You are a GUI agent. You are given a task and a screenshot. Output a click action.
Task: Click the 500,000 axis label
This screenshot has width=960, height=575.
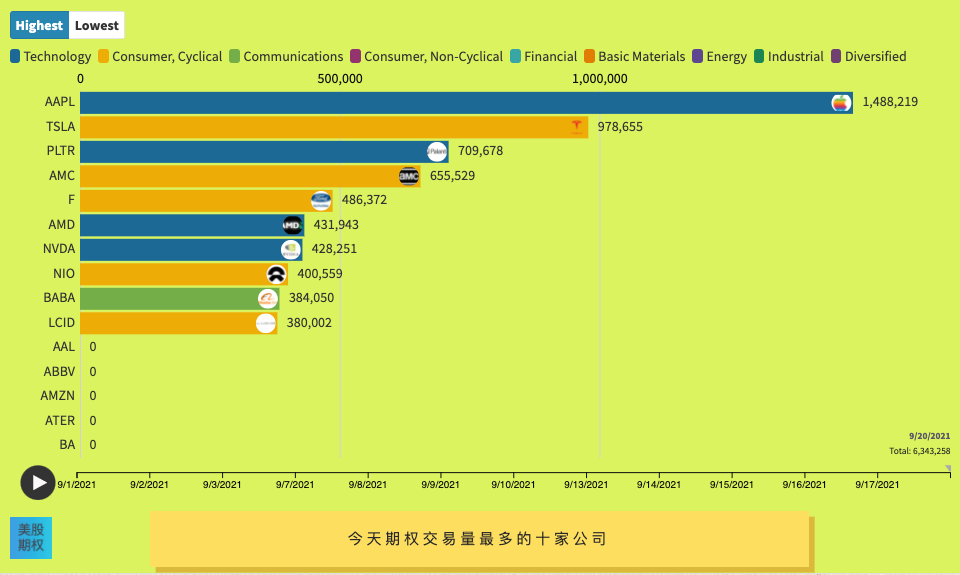(340, 78)
